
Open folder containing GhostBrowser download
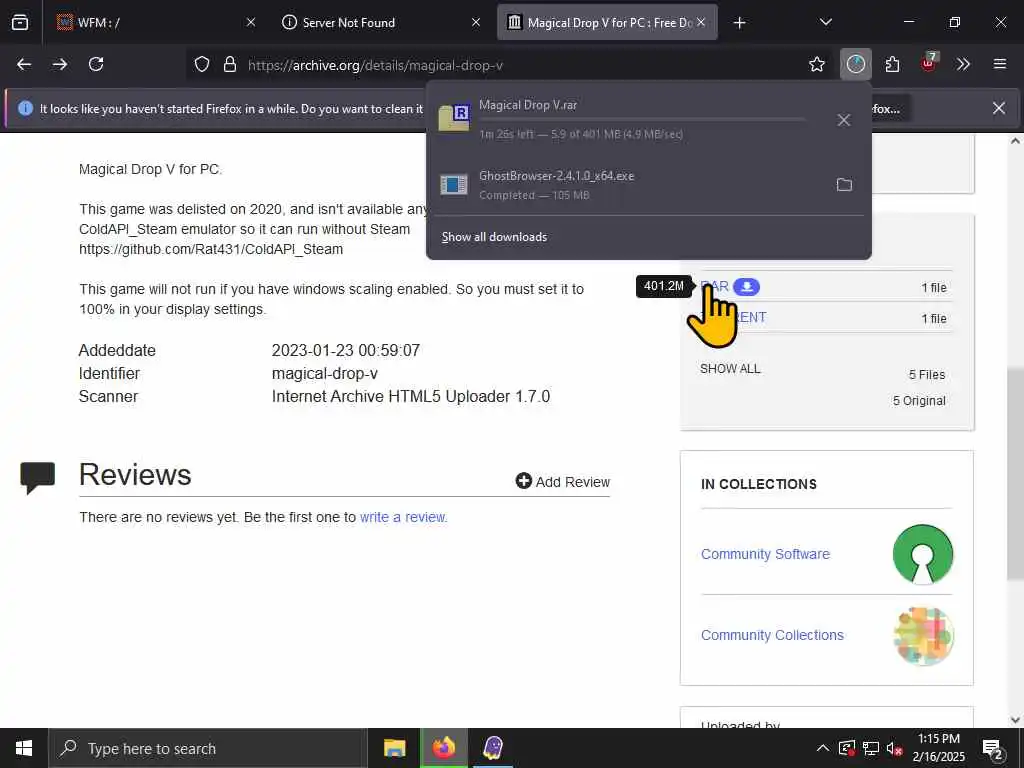[844, 185]
